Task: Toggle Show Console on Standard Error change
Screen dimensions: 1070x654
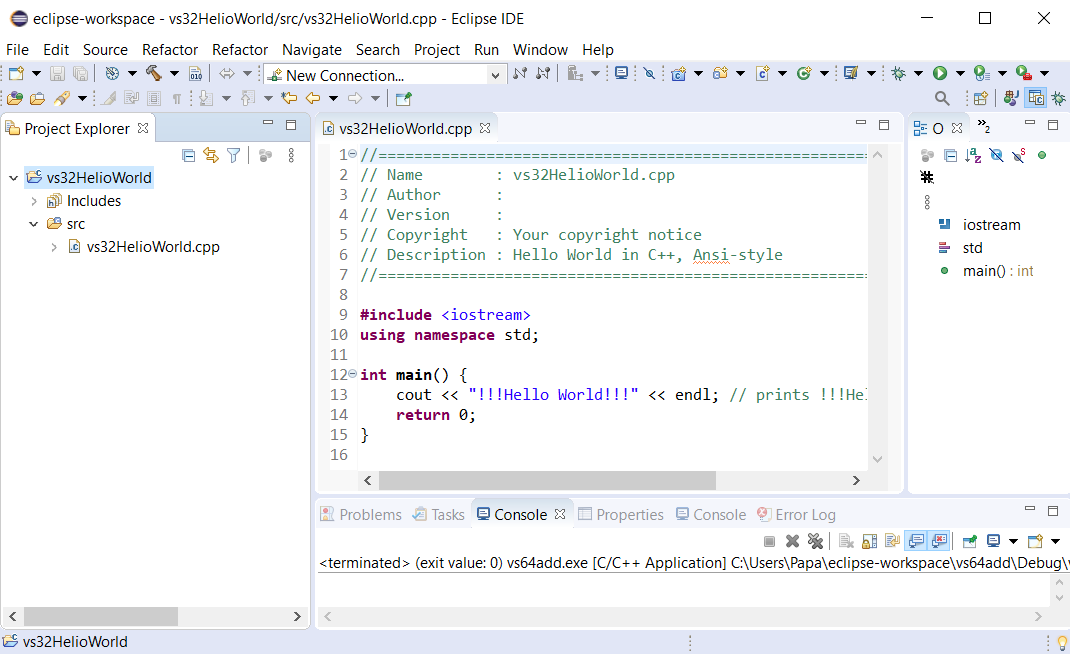Action: (940, 541)
